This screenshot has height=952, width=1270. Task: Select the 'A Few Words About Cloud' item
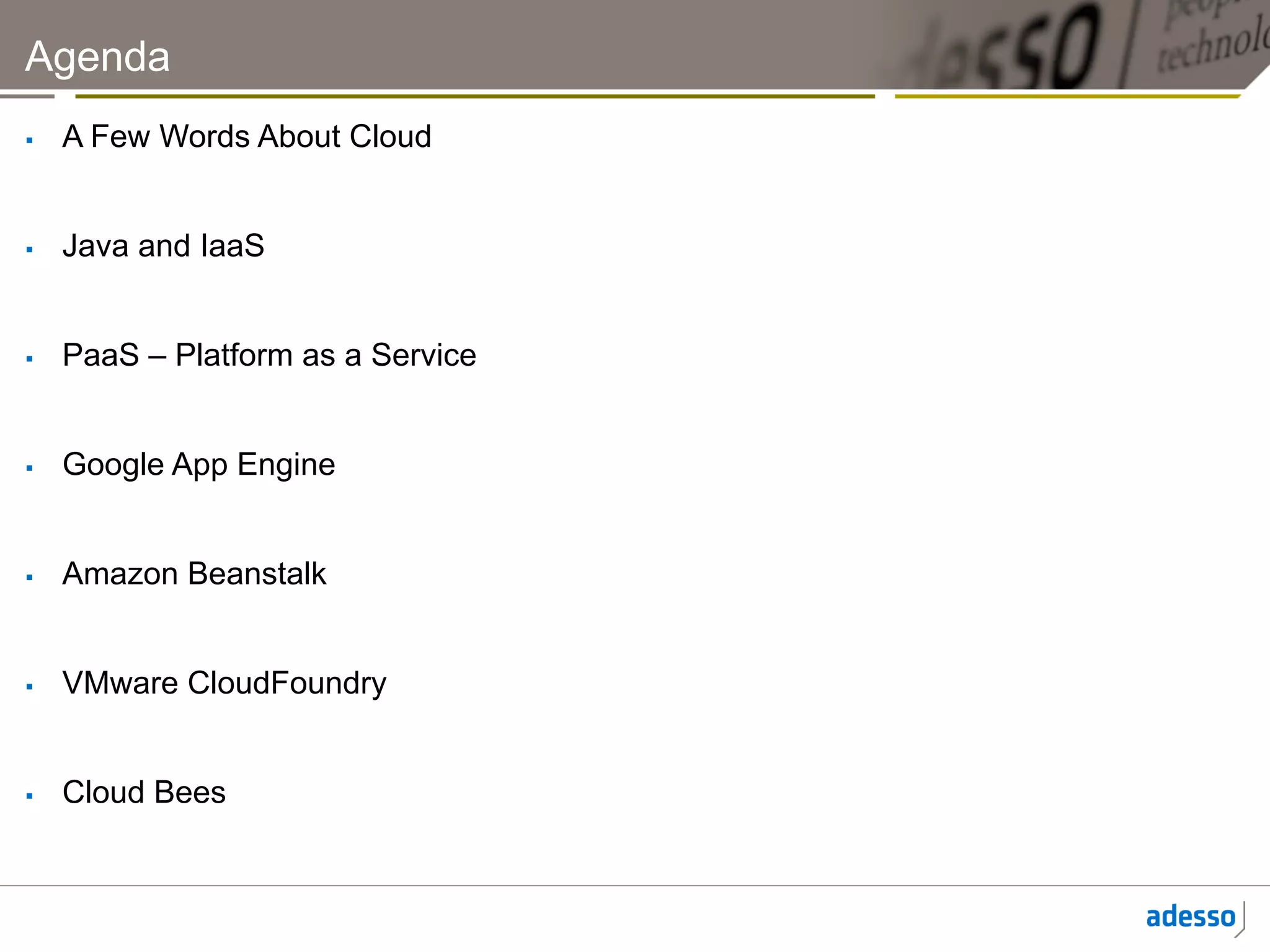pos(247,136)
